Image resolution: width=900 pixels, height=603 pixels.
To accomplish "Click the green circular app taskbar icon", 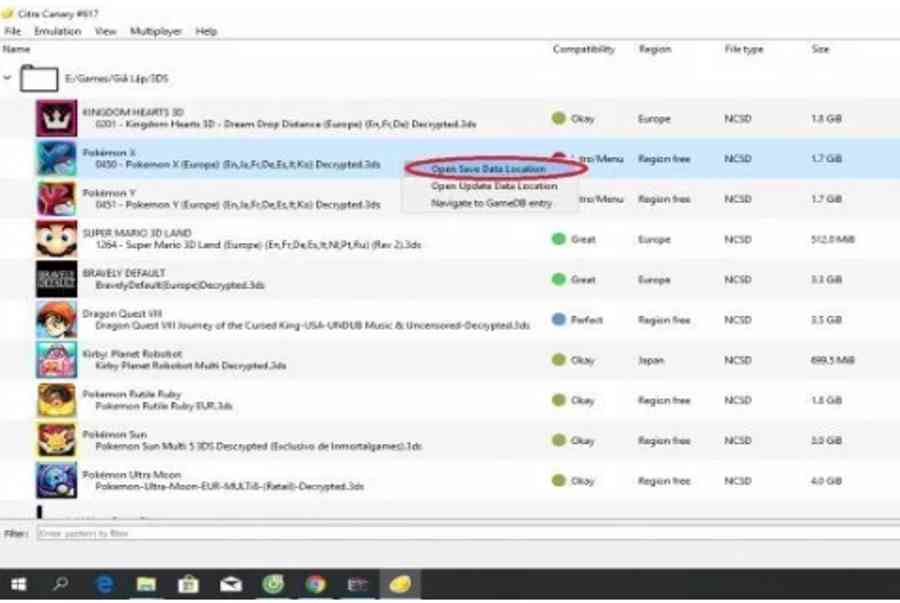I will tap(273, 584).
